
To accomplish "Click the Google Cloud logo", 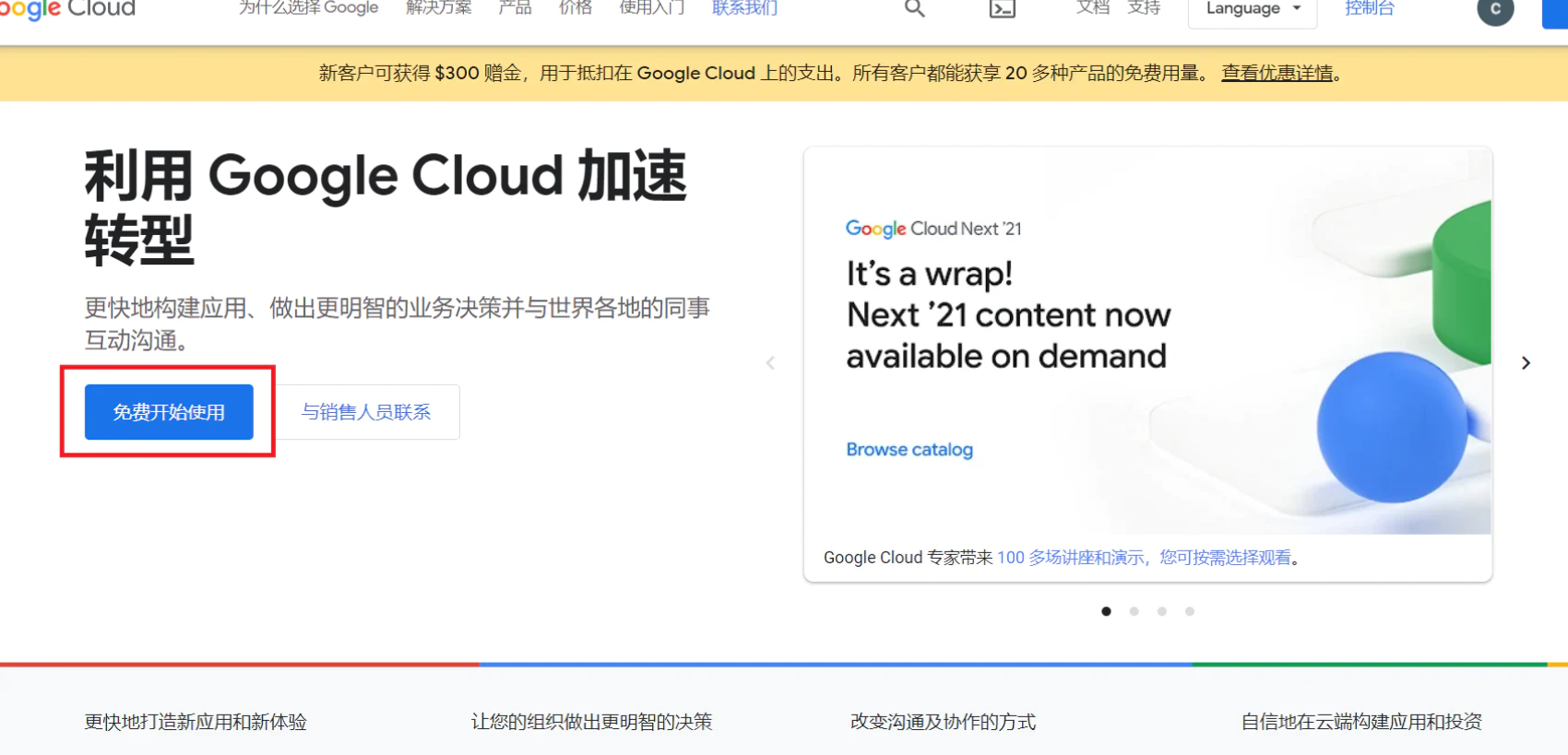I will coord(67,9).
